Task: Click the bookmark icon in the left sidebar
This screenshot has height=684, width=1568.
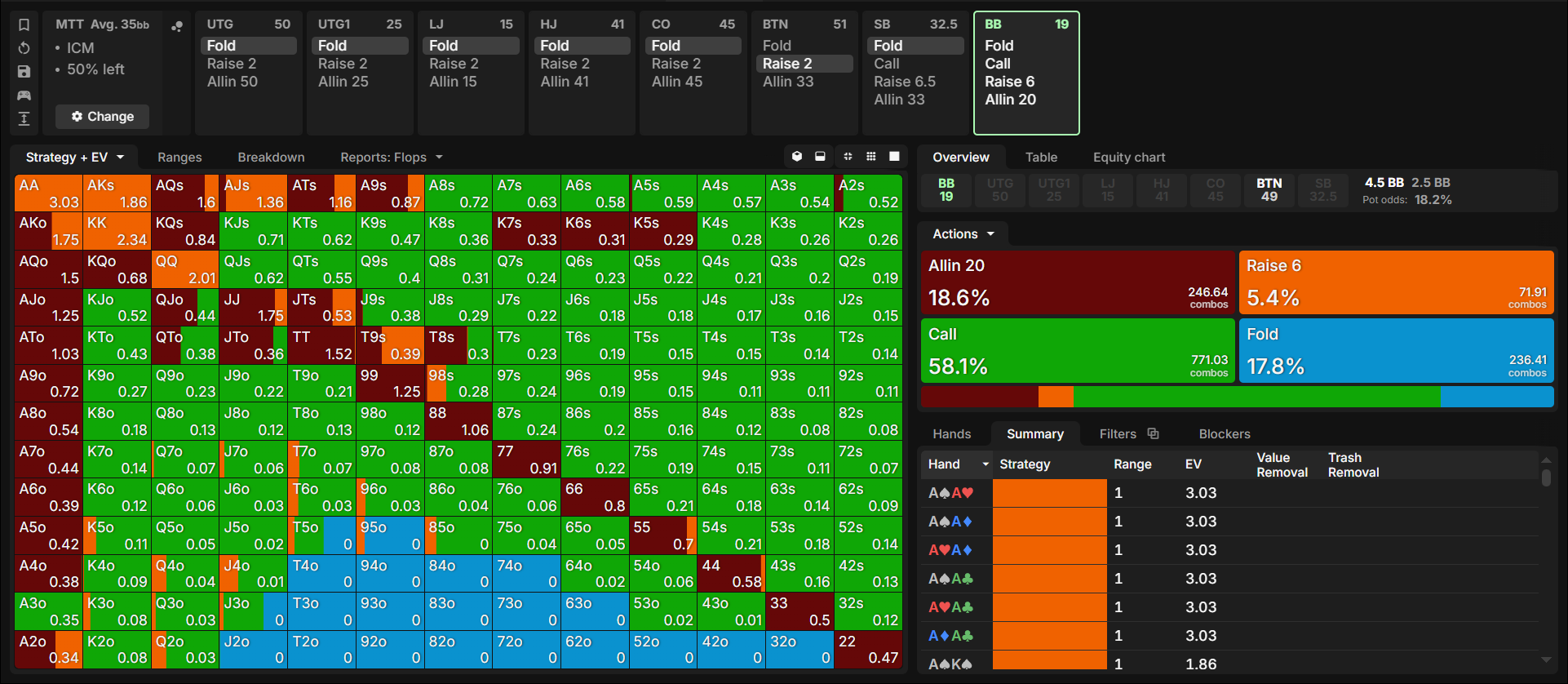Action: click(x=24, y=24)
